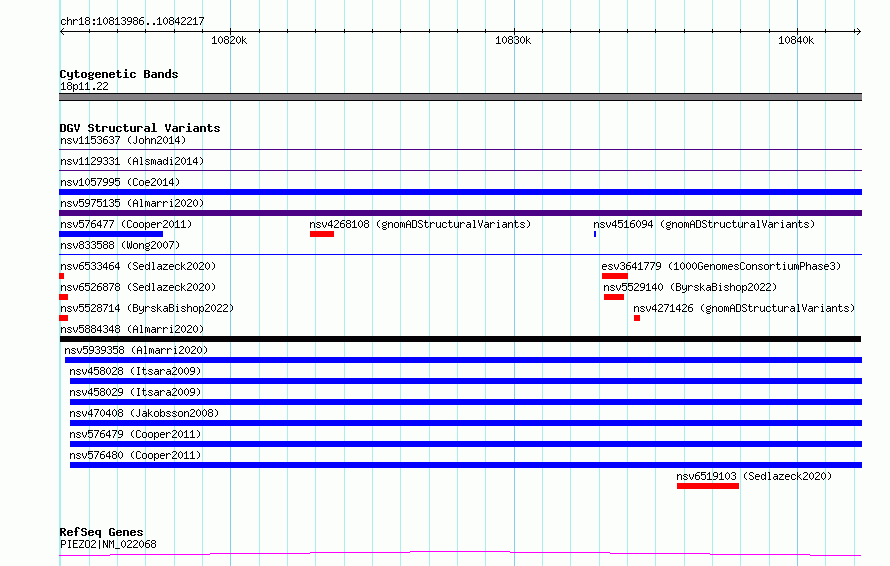Open nsv6533464 (Sedlazeck2020) label
The height and width of the screenshot is (566, 890).
(x=138, y=266)
